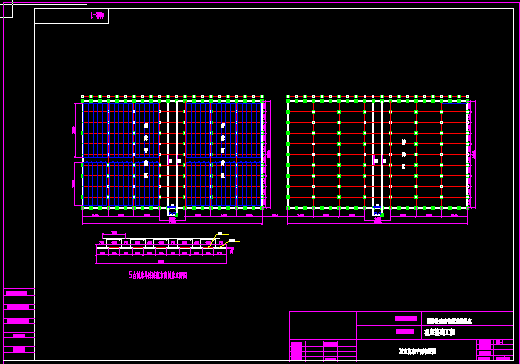The height and width of the screenshot is (364, 520).
Task: Select the left floor plan with blue grid lines
Action: tap(172, 160)
